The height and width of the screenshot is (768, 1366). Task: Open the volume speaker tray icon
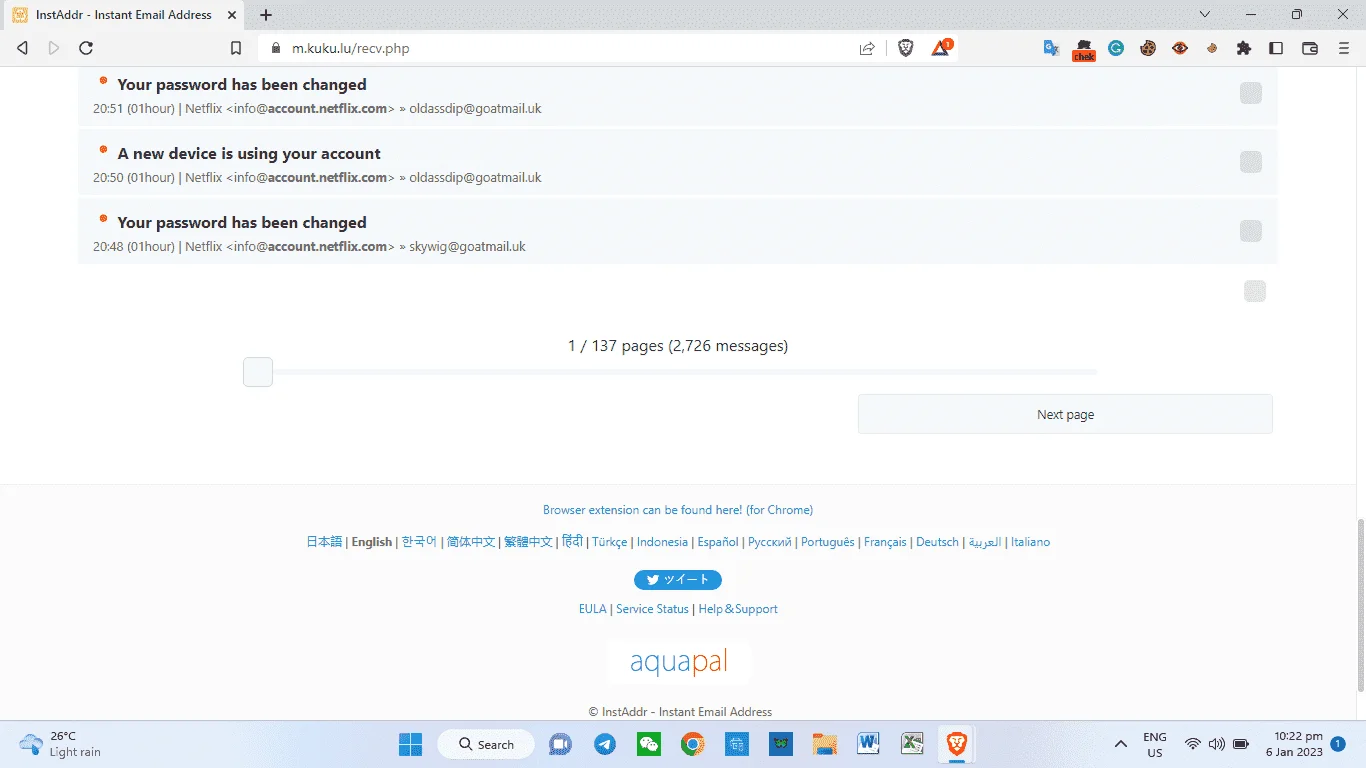(1216, 744)
